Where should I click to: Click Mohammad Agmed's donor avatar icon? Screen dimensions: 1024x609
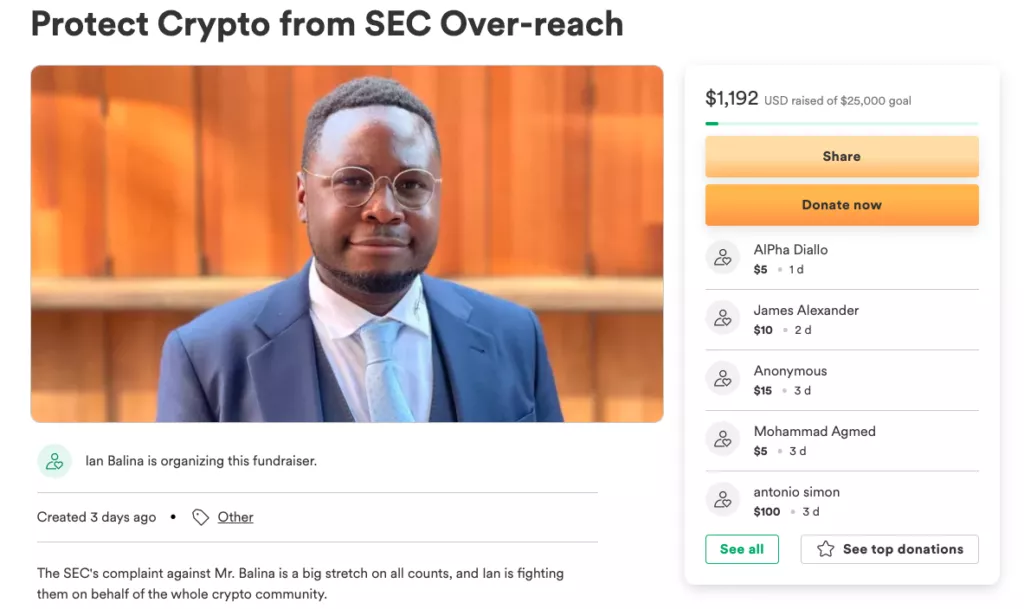[x=723, y=440]
